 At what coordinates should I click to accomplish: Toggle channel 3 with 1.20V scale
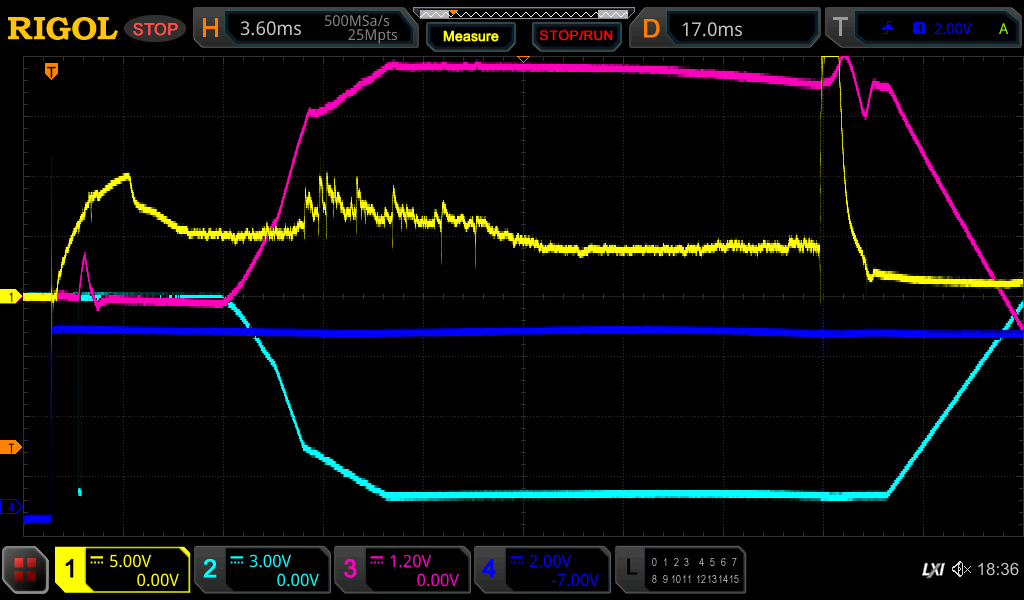point(401,570)
